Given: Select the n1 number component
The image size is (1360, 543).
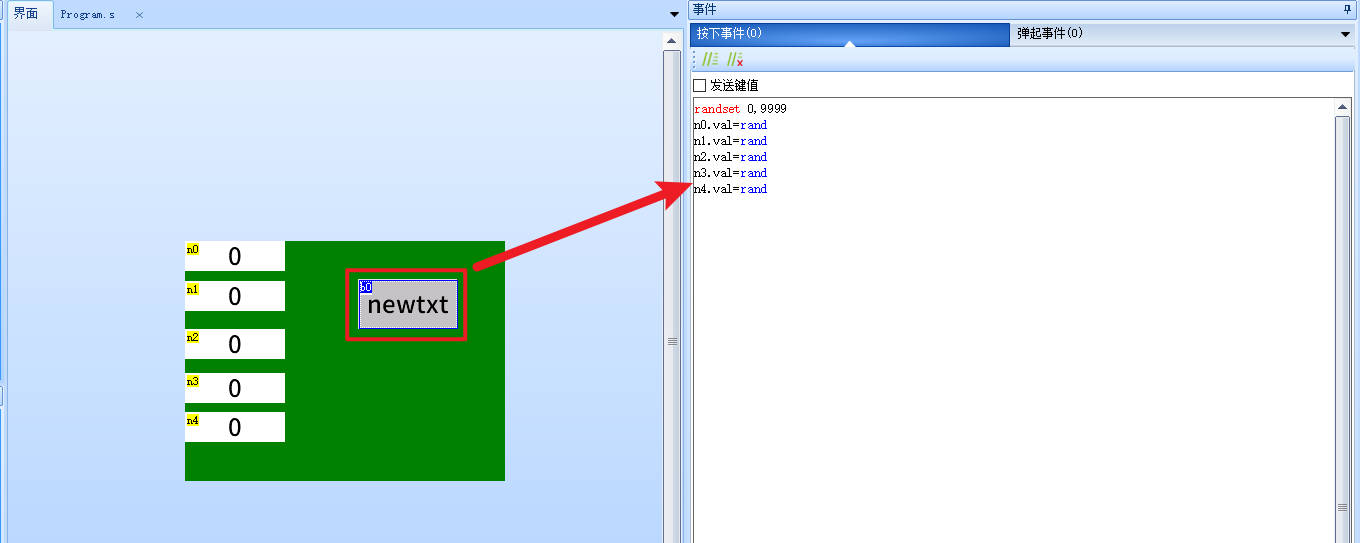Looking at the screenshot, I should click(x=235, y=296).
